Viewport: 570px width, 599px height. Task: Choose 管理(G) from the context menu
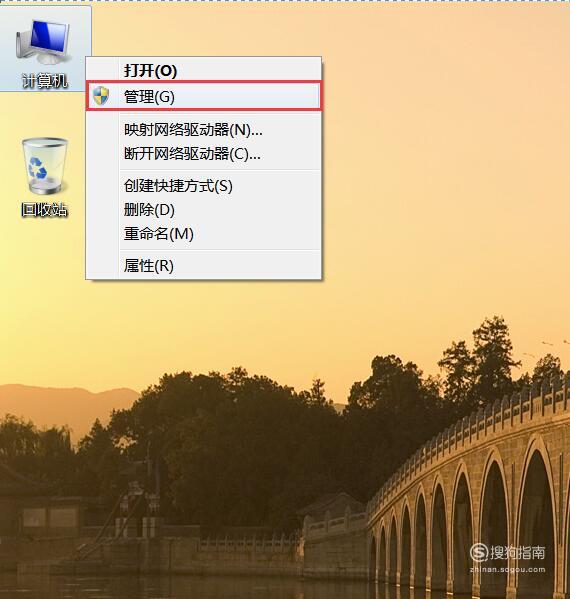click(204, 96)
